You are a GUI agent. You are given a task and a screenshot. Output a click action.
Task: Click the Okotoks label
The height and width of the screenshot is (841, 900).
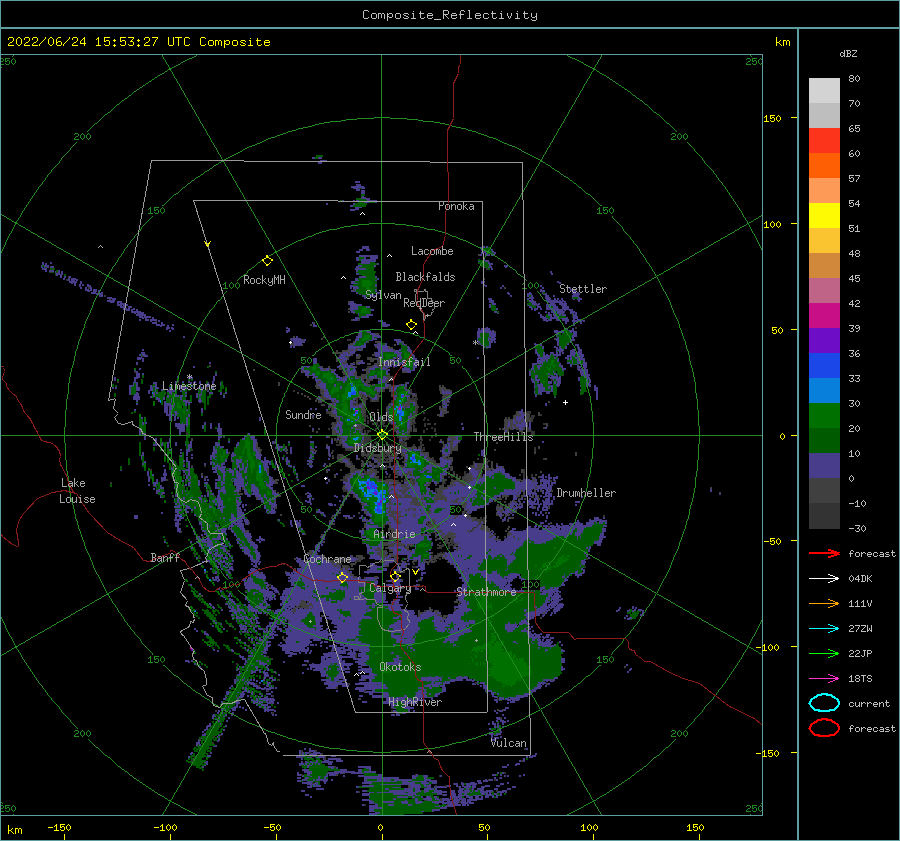(400, 666)
